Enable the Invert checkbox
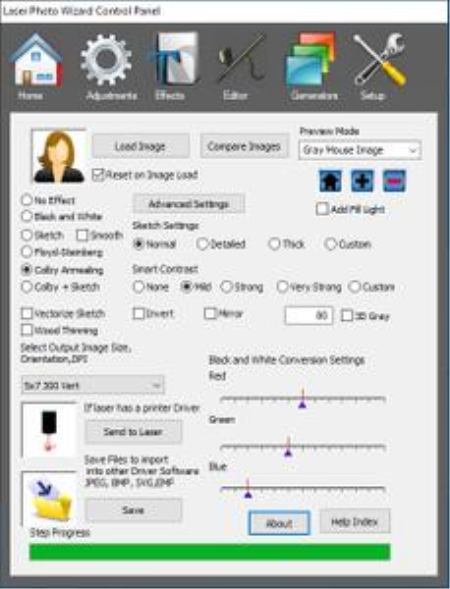The image size is (450, 589). point(139,313)
